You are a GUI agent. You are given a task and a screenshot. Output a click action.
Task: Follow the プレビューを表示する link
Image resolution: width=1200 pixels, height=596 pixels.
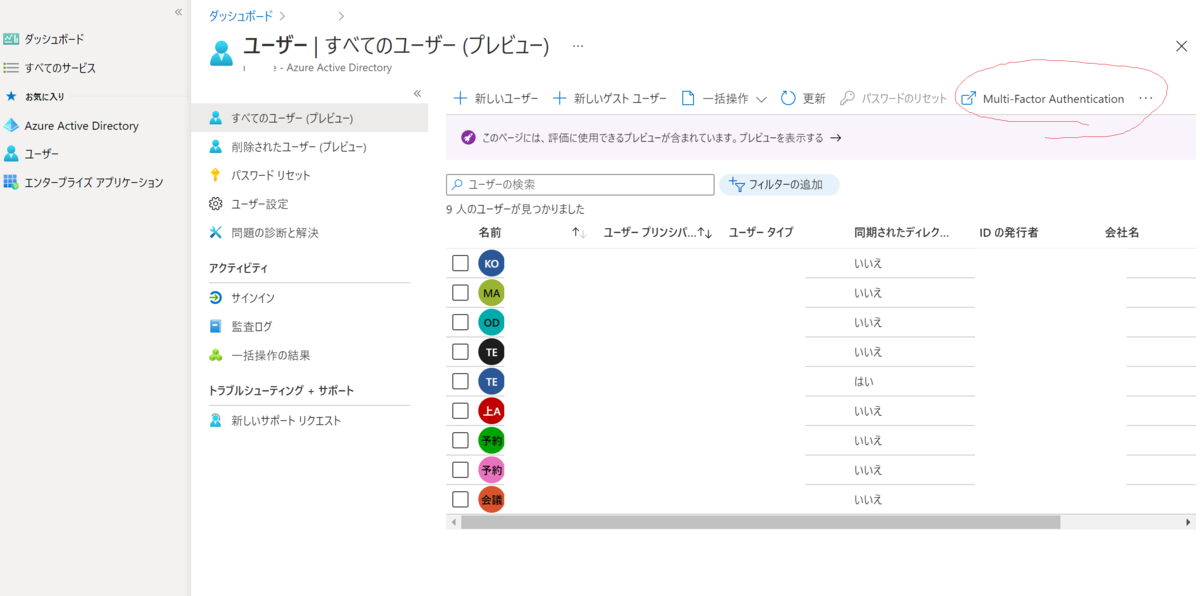[782, 136]
